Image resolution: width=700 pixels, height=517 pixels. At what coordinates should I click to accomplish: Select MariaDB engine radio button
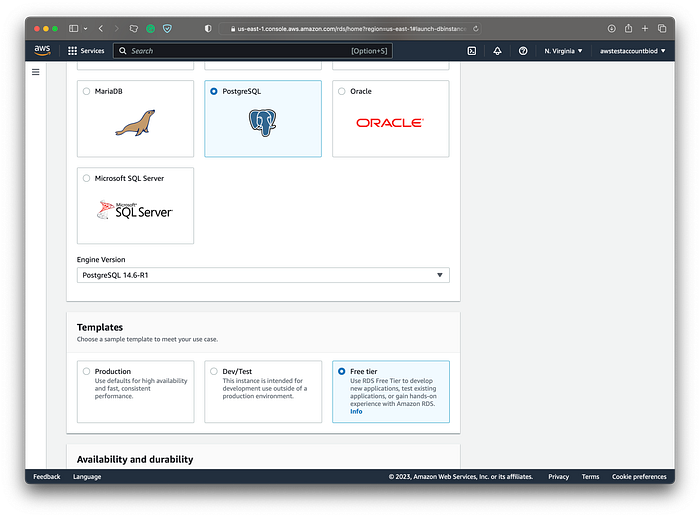point(86,91)
